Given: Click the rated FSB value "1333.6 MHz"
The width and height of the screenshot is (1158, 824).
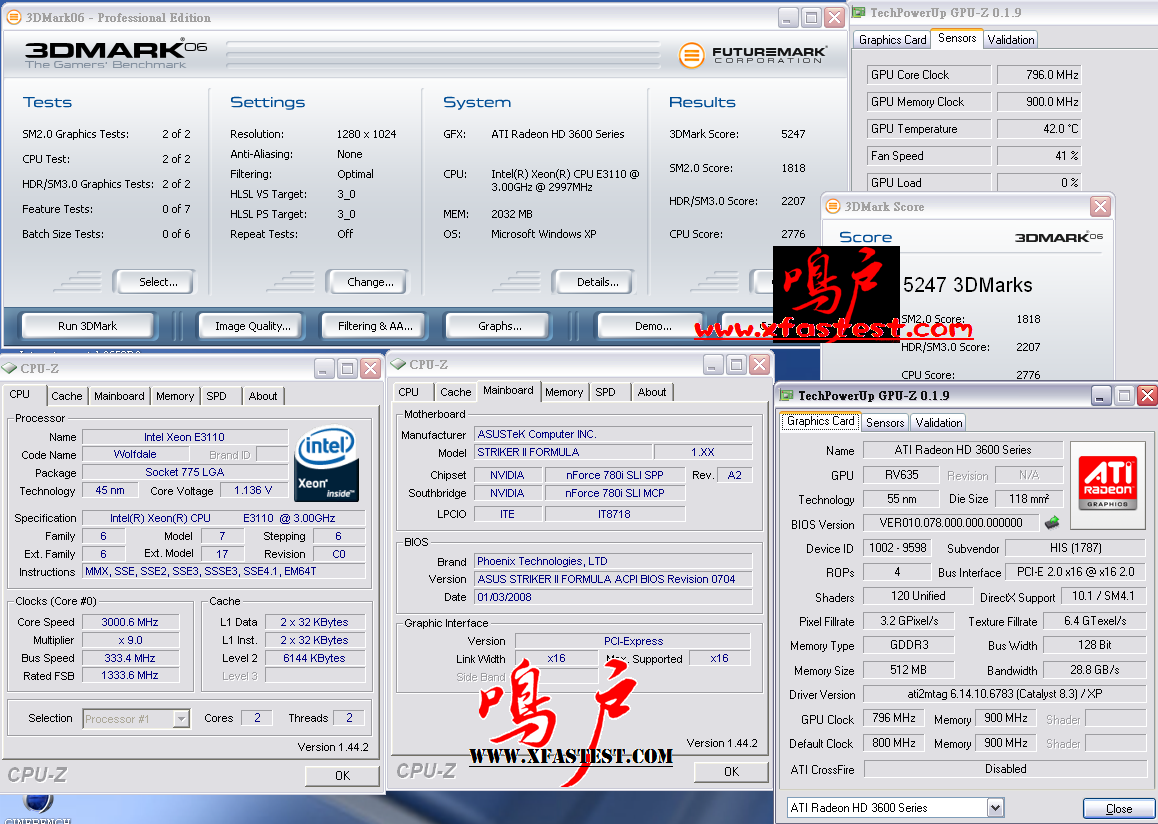Looking at the screenshot, I should 130,675.
